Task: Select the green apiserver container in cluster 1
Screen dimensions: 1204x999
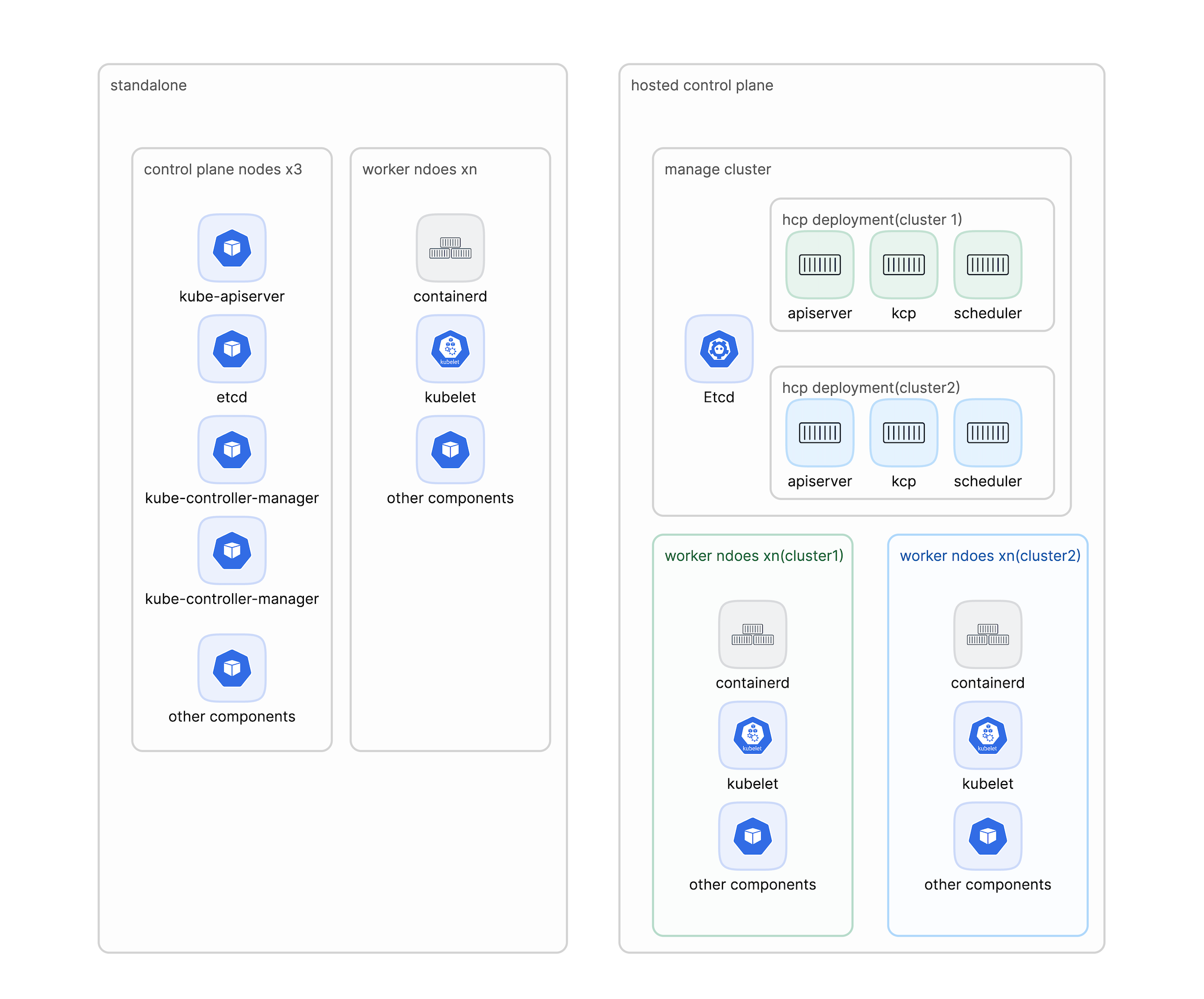Action: coord(819,264)
